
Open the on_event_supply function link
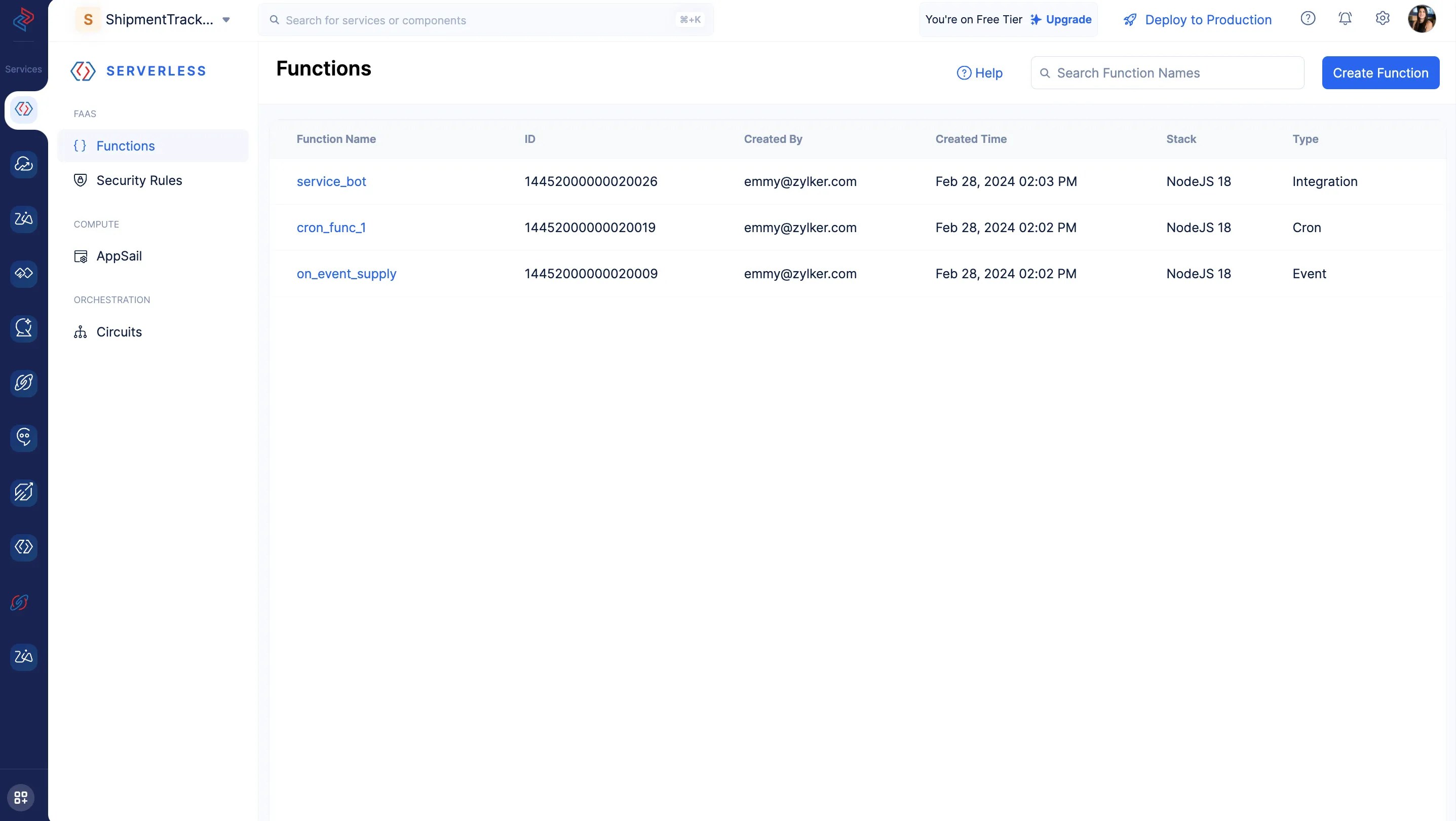(347, 274)
